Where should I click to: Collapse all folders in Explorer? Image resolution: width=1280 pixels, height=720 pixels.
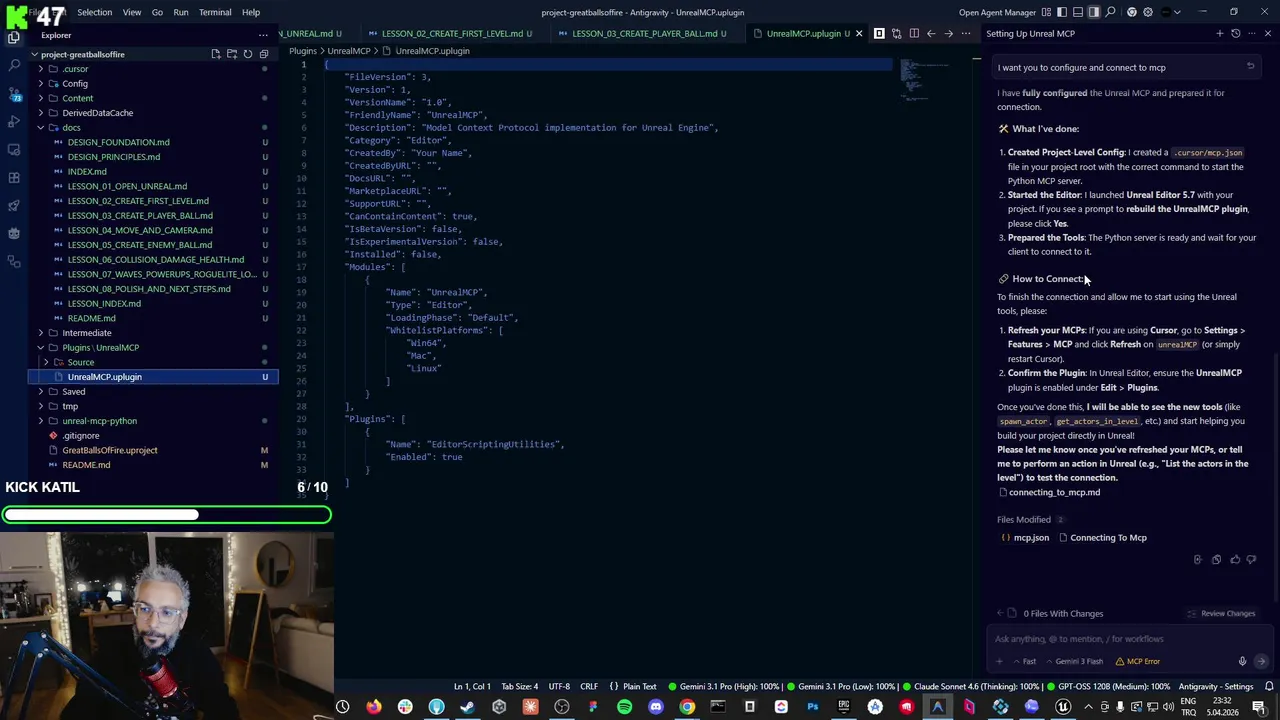263,54
